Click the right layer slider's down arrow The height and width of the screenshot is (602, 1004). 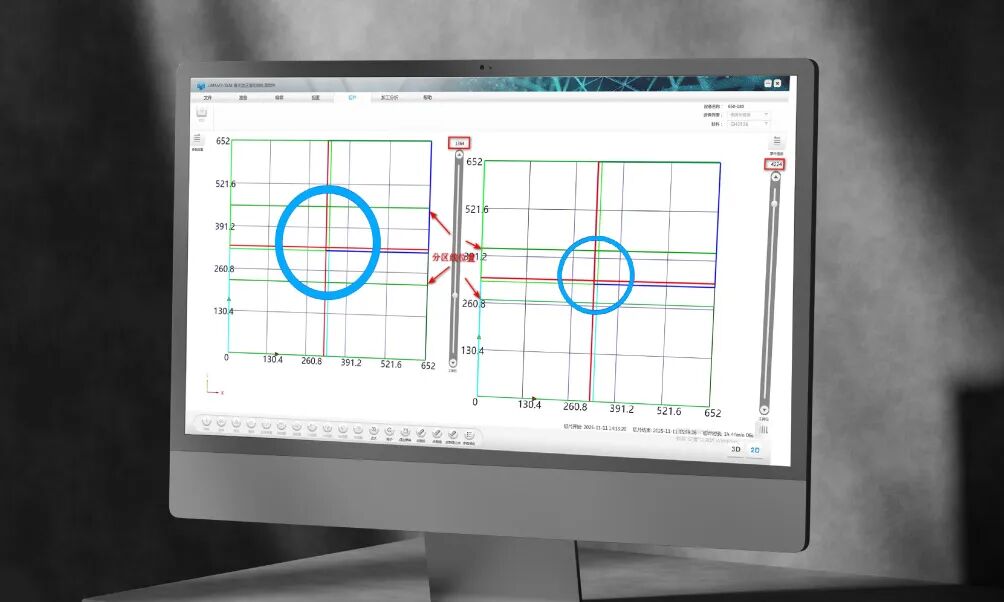pyautogui.click(x=763, y=409)
